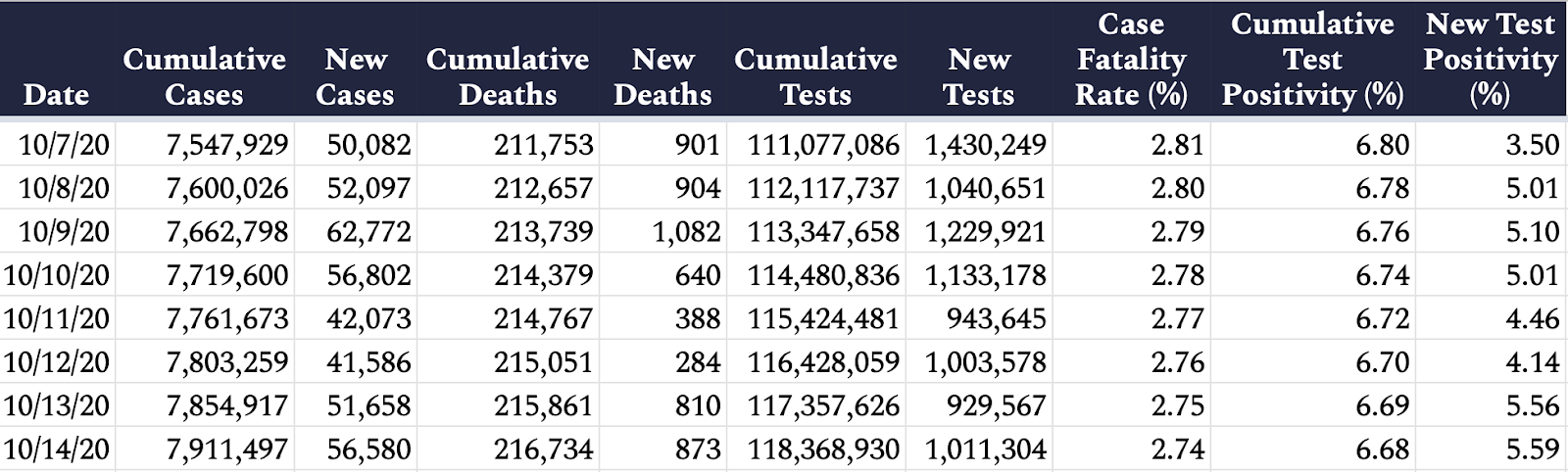Select the New Deaths column header

pyautogui.click(x=662, y=76)
